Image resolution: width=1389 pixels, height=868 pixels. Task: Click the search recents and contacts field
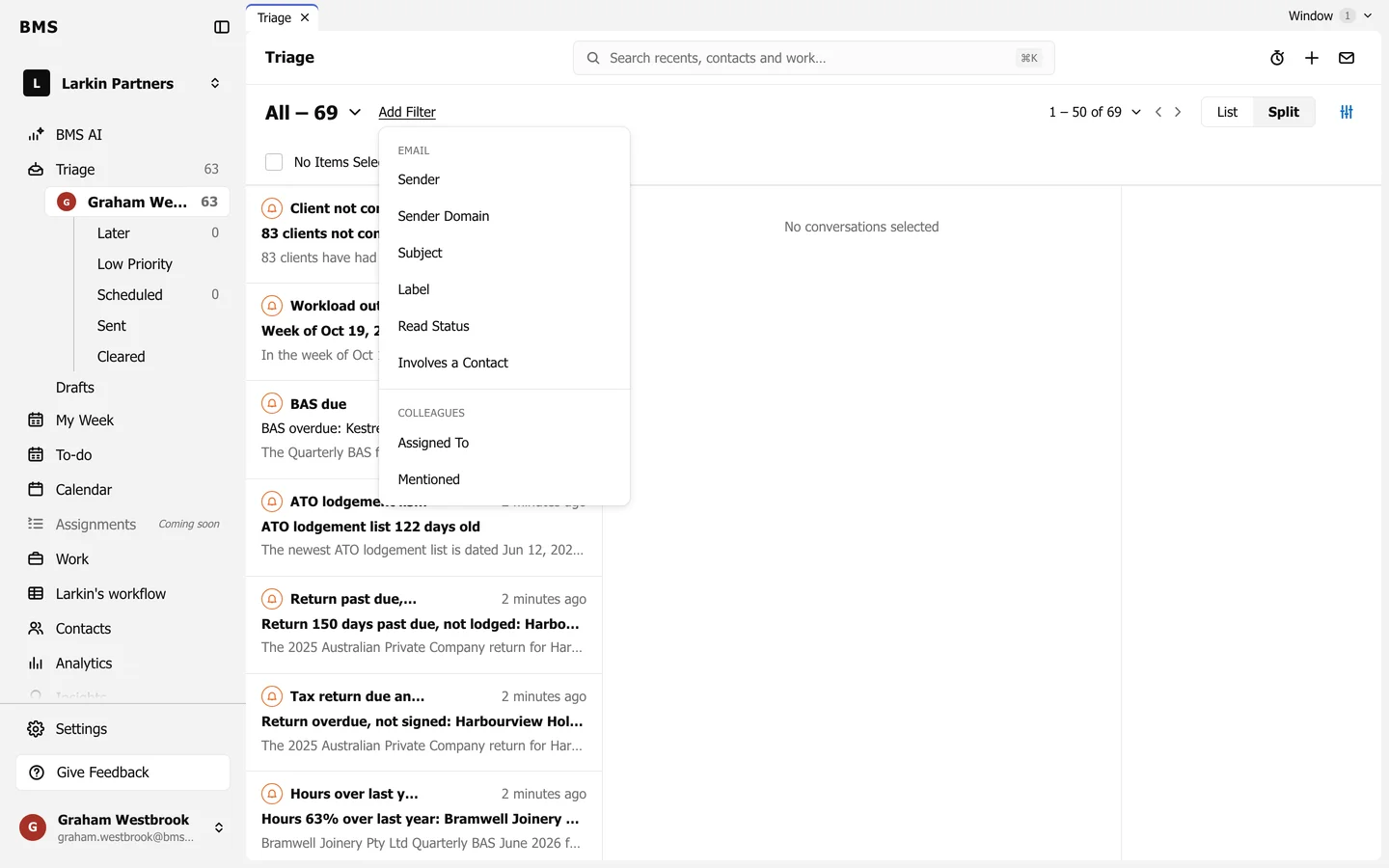(x=813, y=58)
